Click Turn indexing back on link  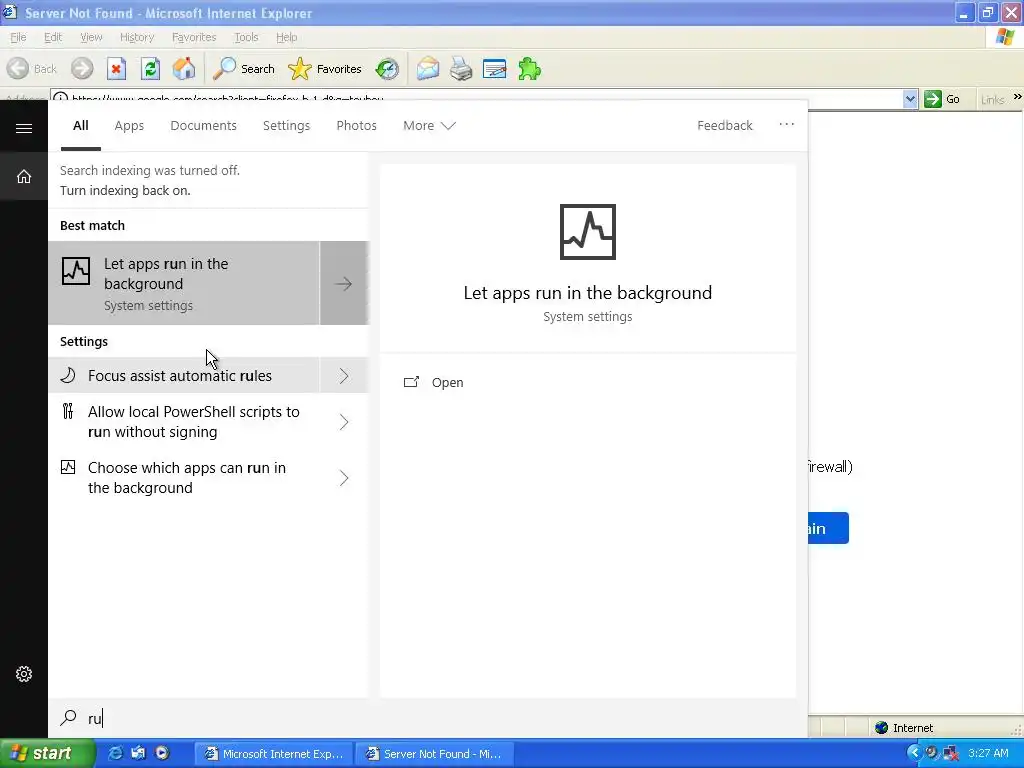(x=125, y=191)
